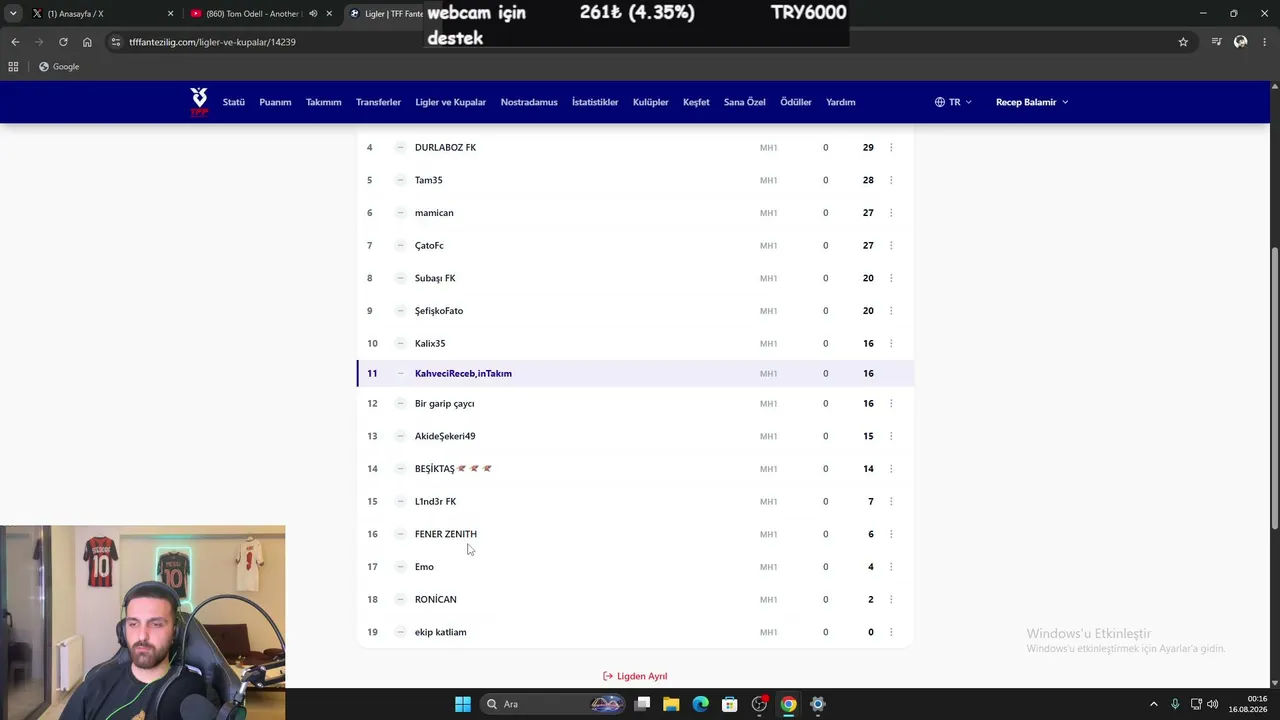This screenshot has height=720, width=1280.
Task: Expand the TR language dropdown
Action: click(x=953, y=102)
